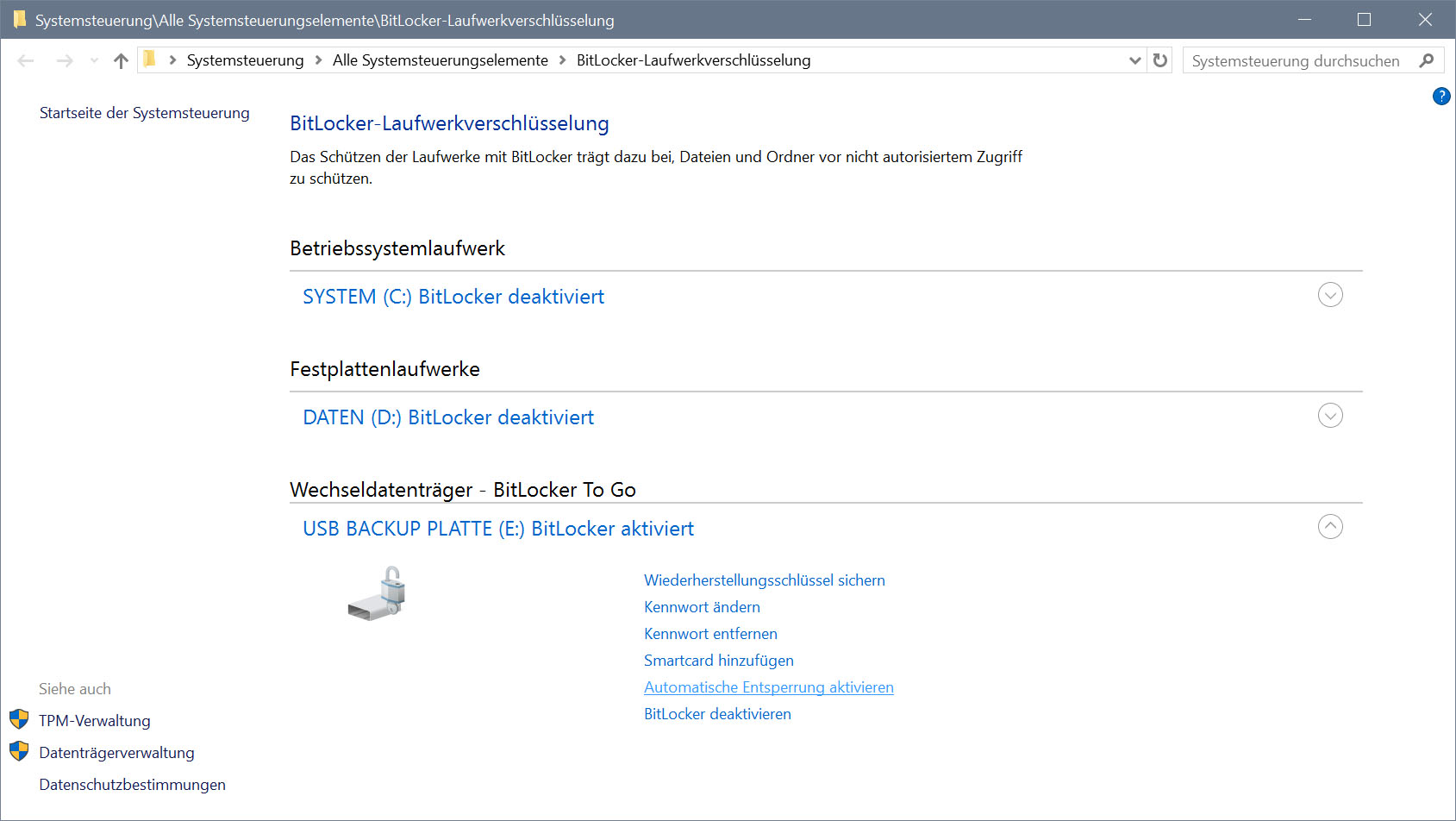Click Smartcard hinzufügen
Image resolution: width=1456 pixels, height=821 pixels.
click(x=719, y=661)
